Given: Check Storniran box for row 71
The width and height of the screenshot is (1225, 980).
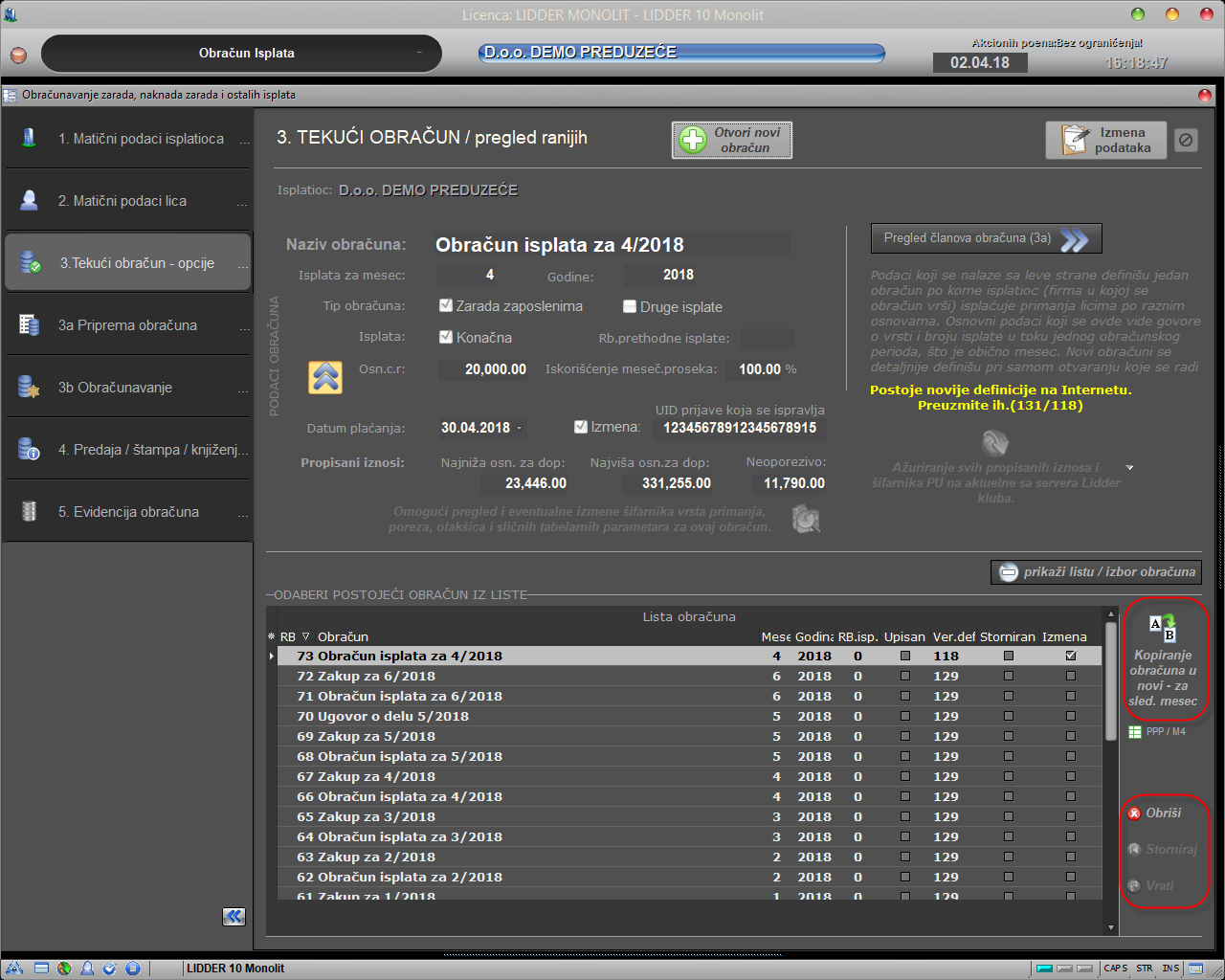Looking at the screenshot, I should [x=1008, y=696].
